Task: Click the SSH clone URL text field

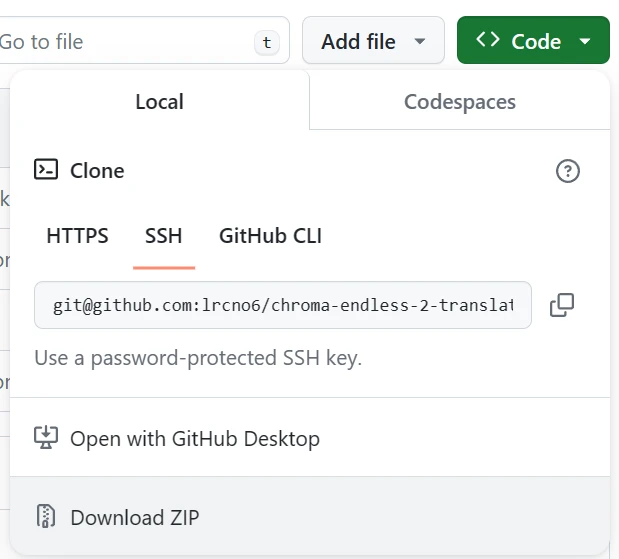Action: pyautogui.click(x=282, y=305)
